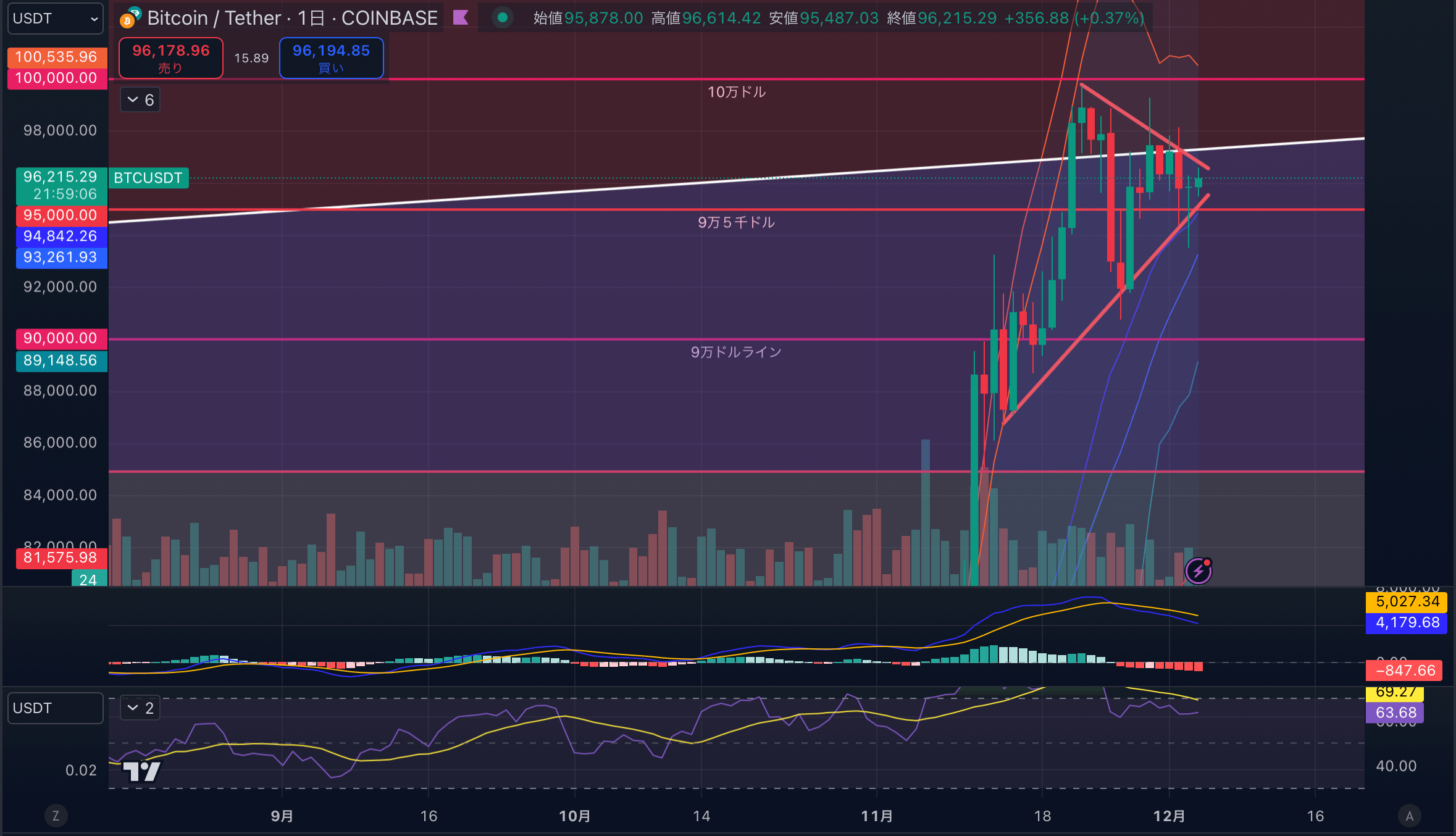Screen dimensions: 1456x836
Task: Click the BTCUSDT green symbol tag
Action: (148, 178)
